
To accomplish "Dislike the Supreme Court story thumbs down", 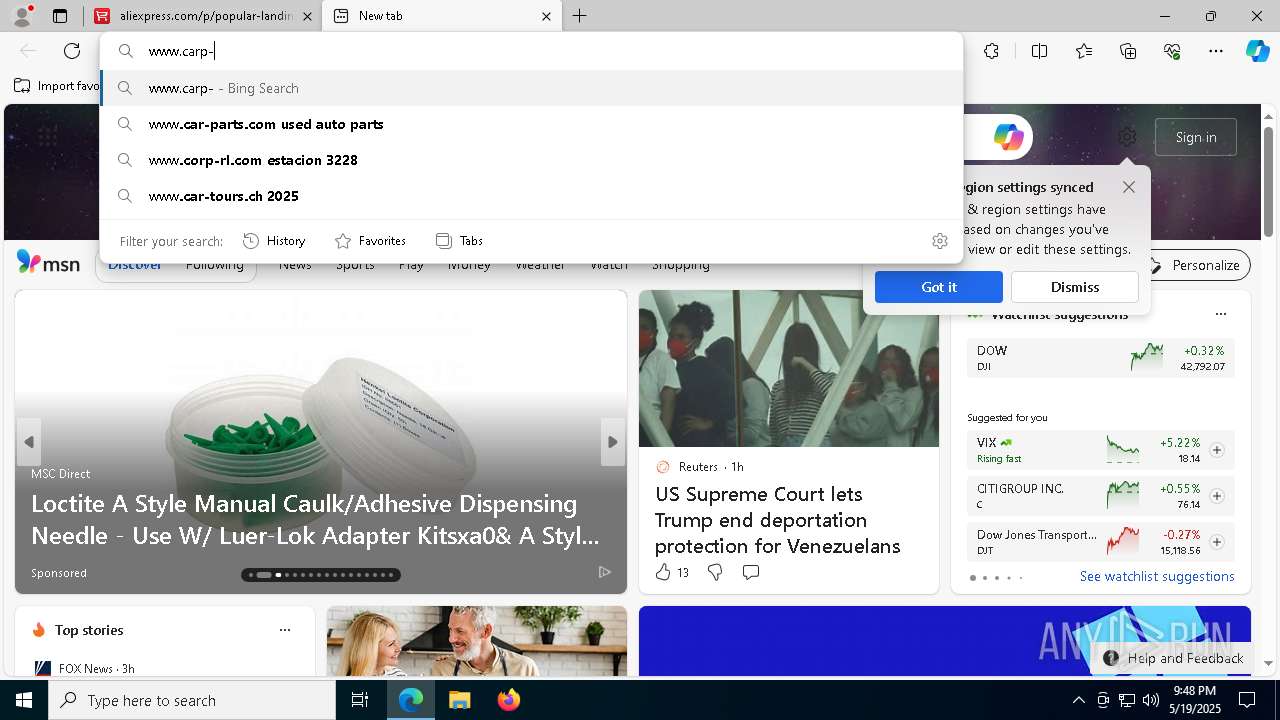I will coord(715,572).
